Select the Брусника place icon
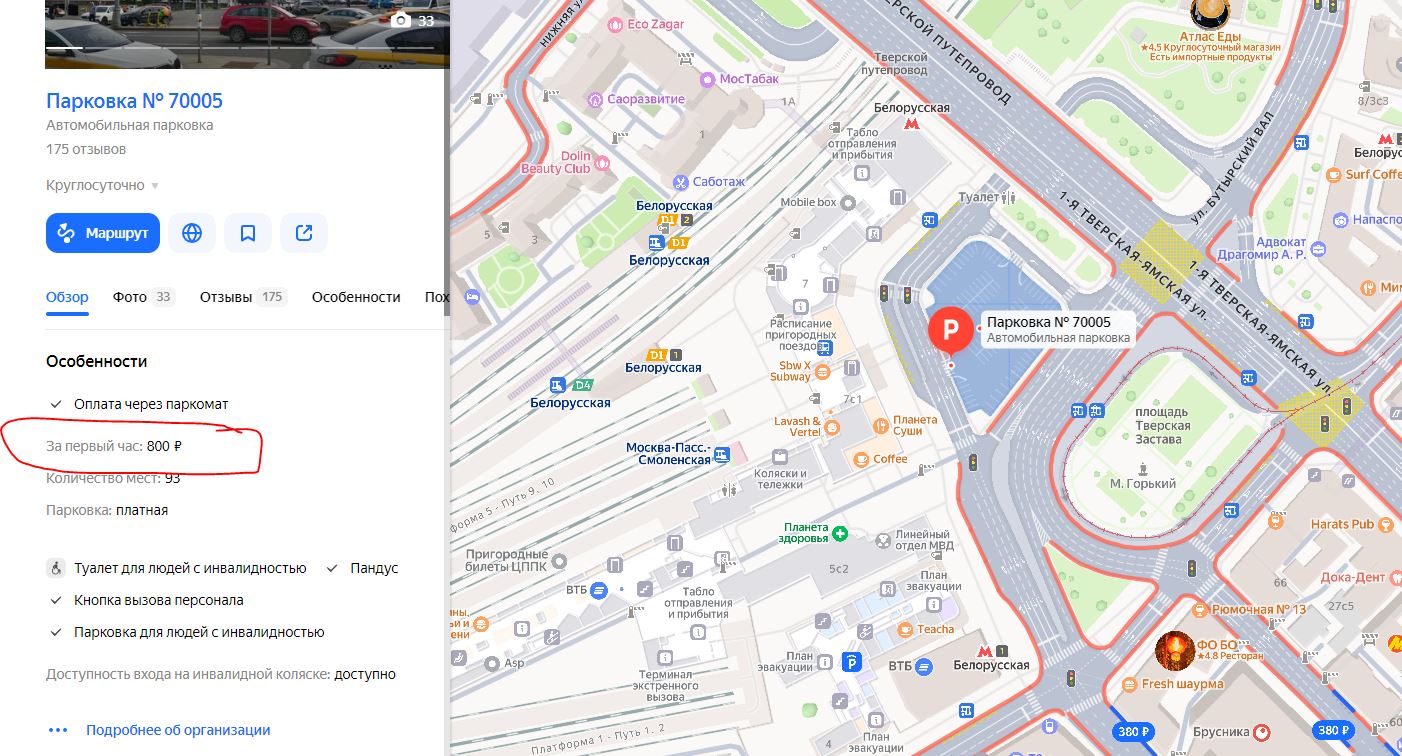Viewport: 1402px width, 756px height. pos(1262,732)
